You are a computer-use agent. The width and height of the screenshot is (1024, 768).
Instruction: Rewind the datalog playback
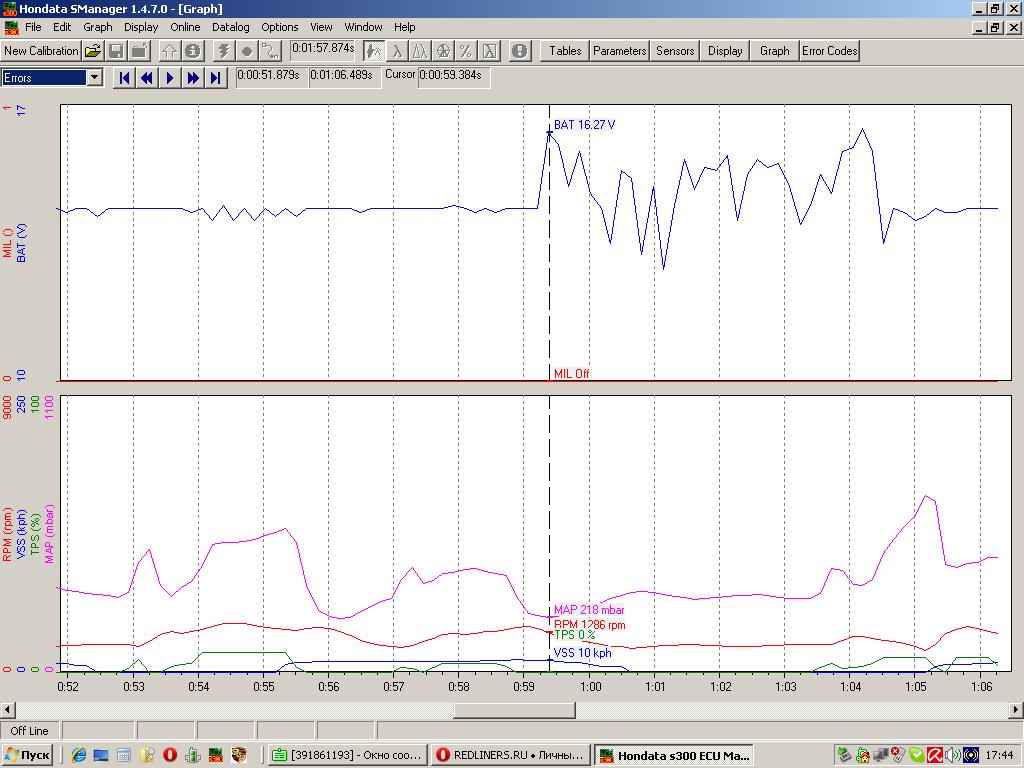(x=147, y=78)
